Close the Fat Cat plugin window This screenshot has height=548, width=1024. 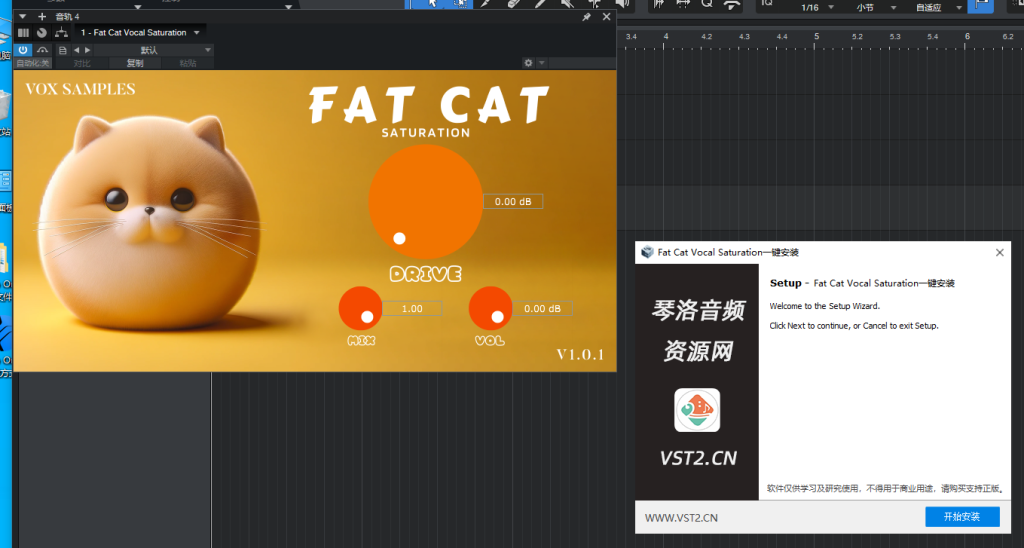[607, 17]
